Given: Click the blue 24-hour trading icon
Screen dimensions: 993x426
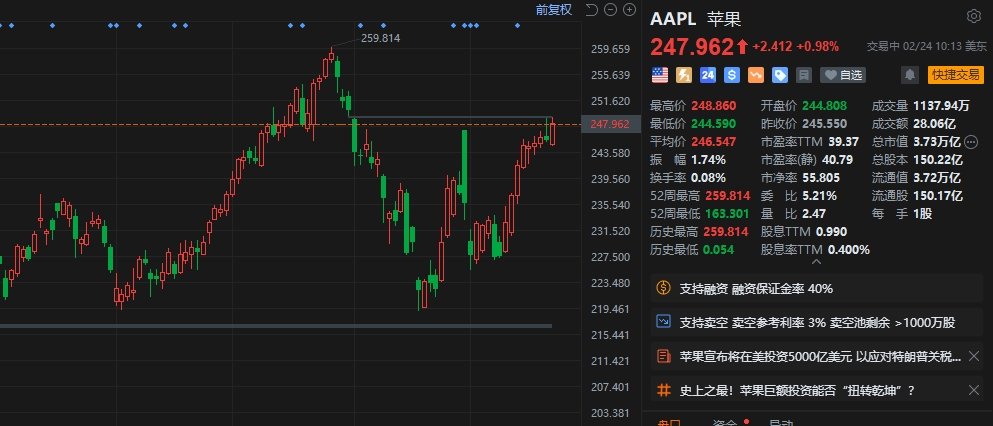Looking at the screenshot, I should point(708,75).
